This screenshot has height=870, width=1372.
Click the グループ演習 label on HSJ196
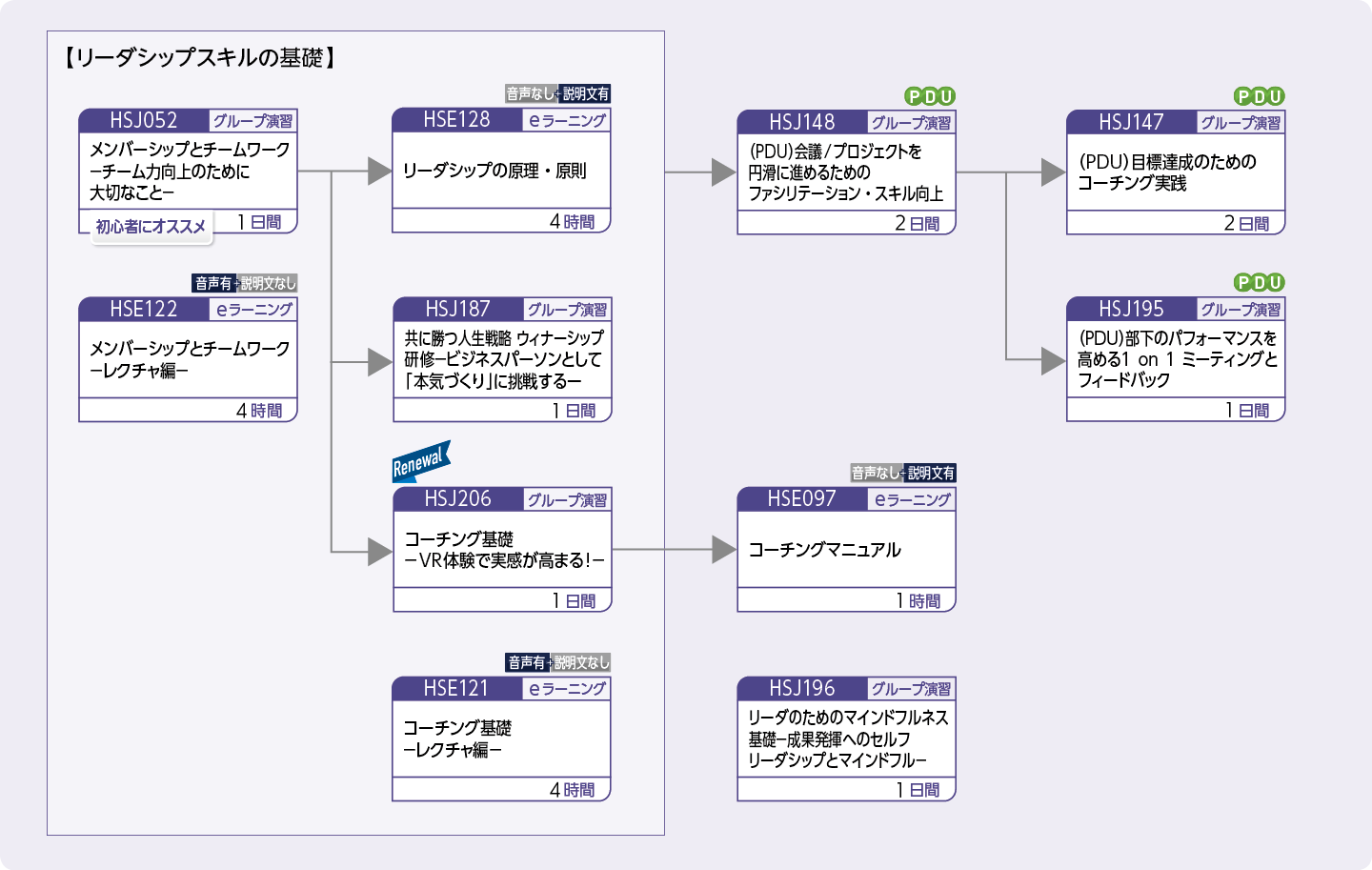coord(911,689)
